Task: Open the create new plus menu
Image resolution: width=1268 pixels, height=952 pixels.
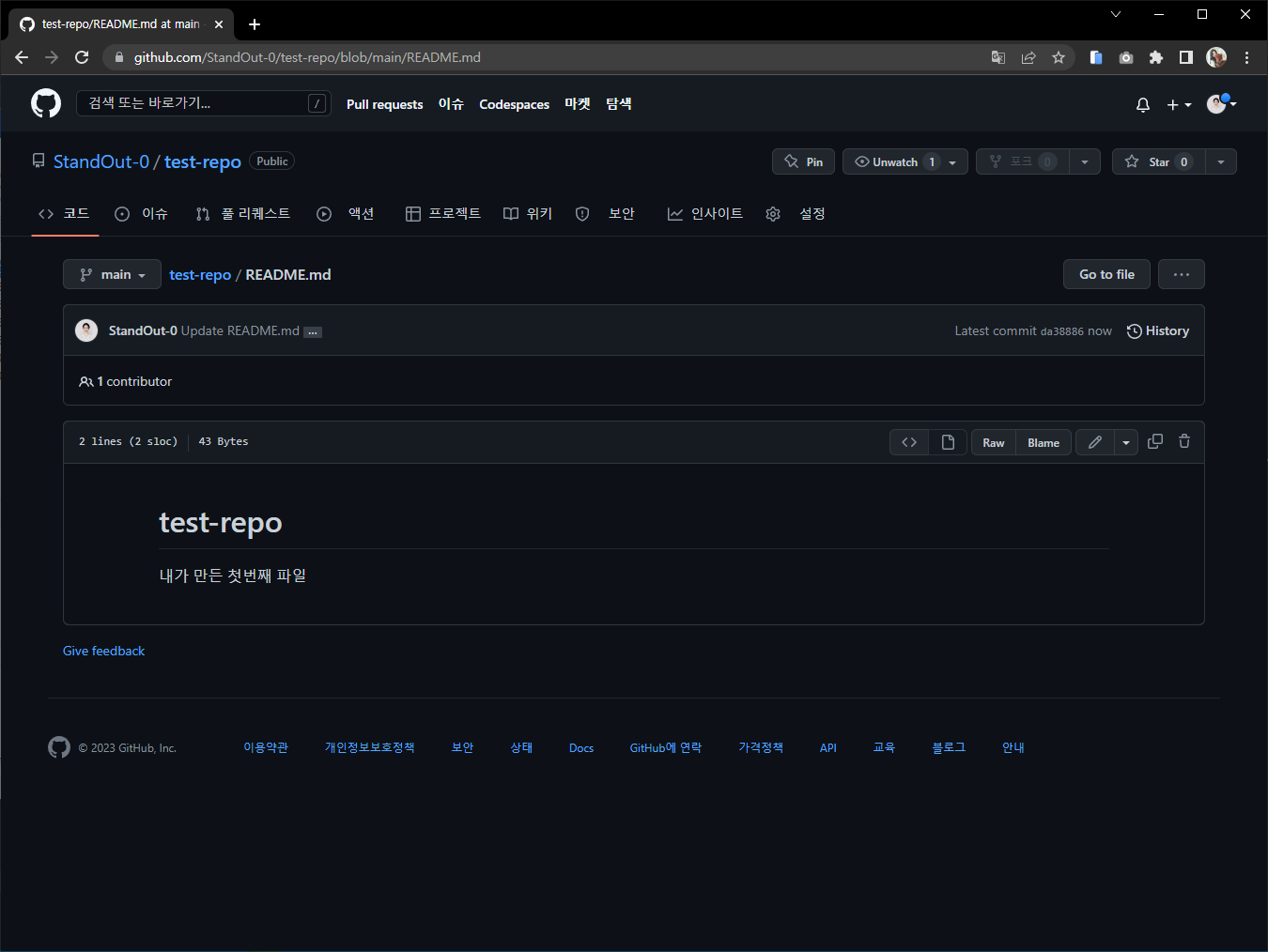Action: [1179, 104]
